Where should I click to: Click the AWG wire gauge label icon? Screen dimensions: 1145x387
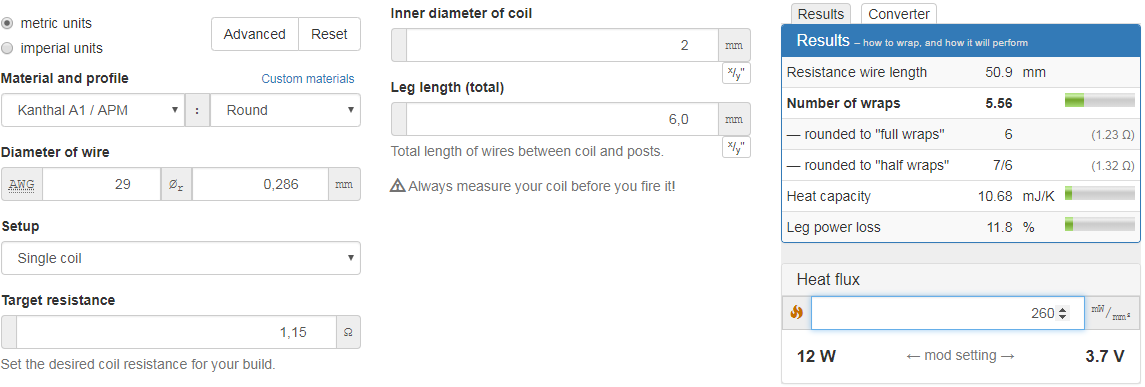(22, 184)
